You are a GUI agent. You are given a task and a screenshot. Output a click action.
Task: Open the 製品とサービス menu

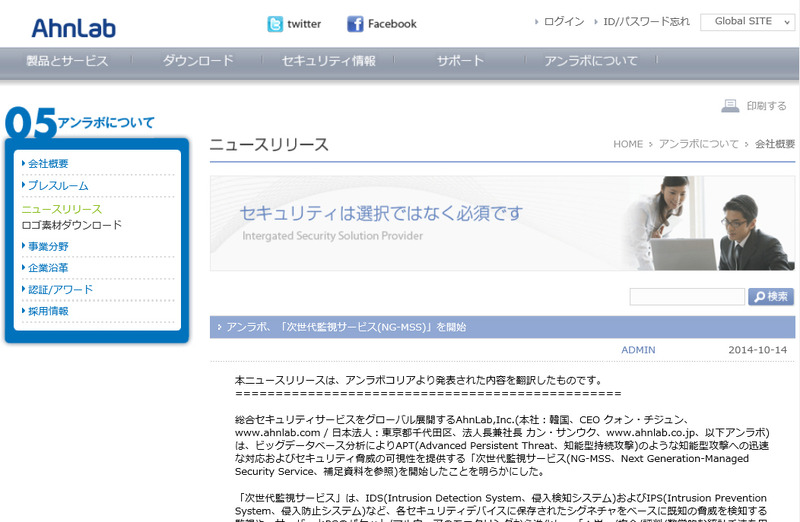tap(67, 61)
